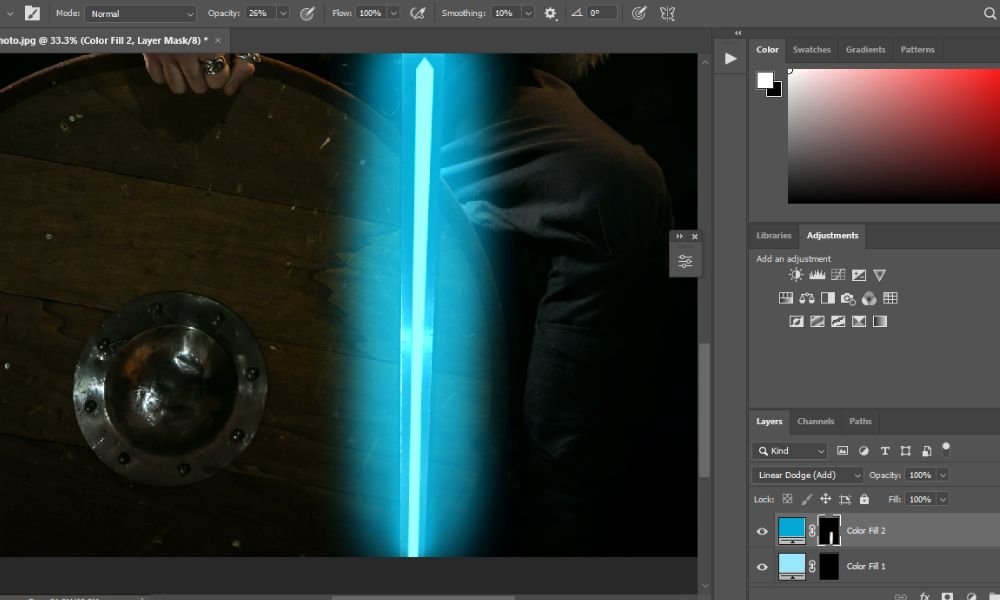Open symmetry paint butterfly options
1000x600 pixels.
click(667, 13)
